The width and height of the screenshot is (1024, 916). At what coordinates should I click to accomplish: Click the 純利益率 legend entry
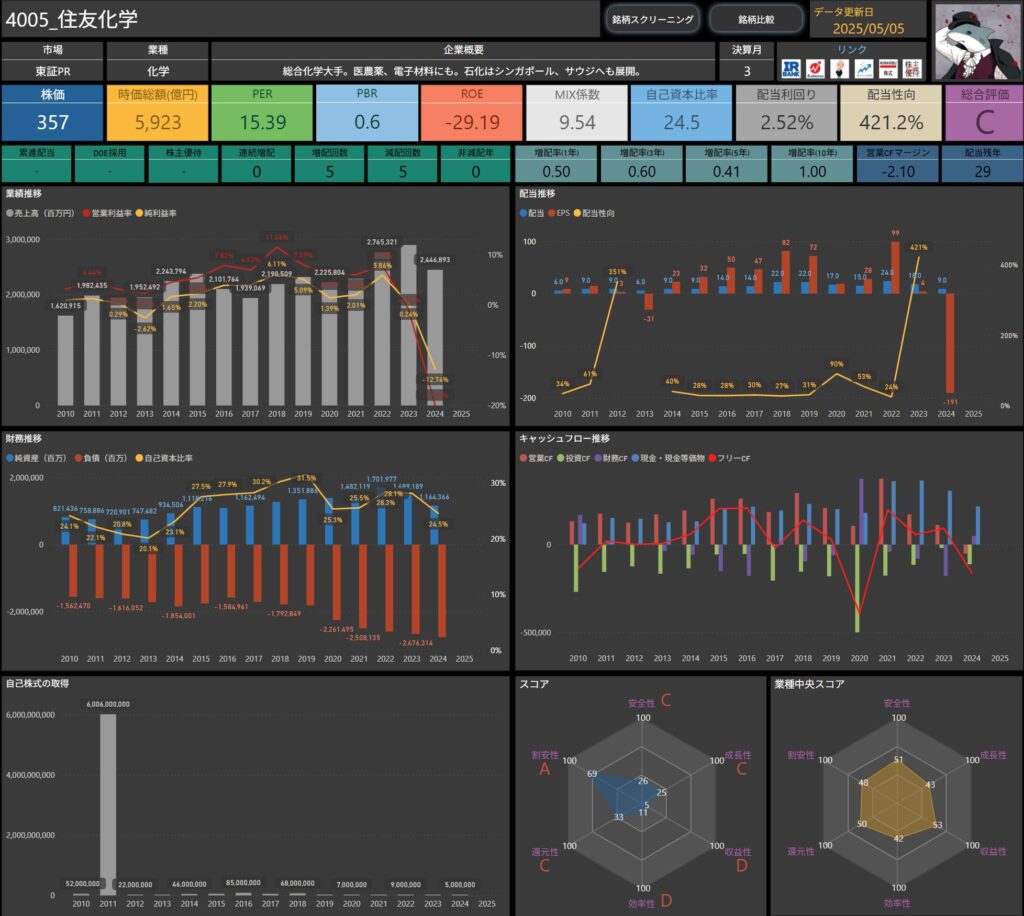pyautogui.click(x=156, y=213)
